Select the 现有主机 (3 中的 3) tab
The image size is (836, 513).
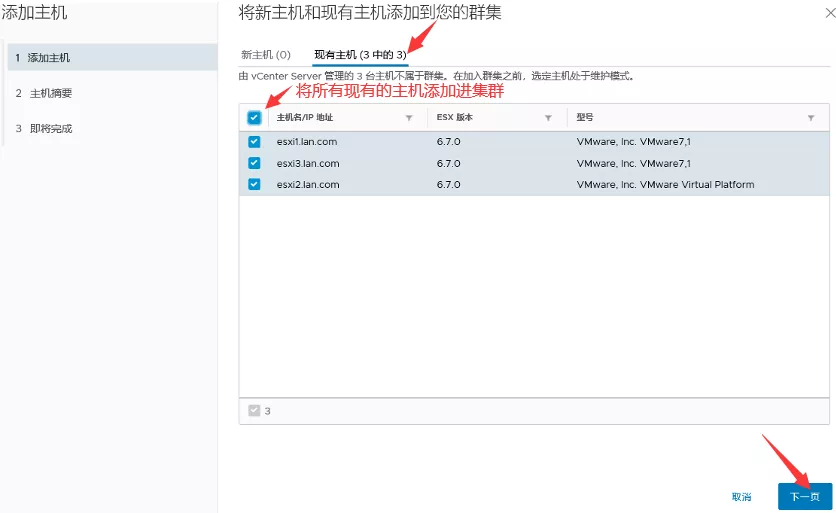click(x=360, y=54)
